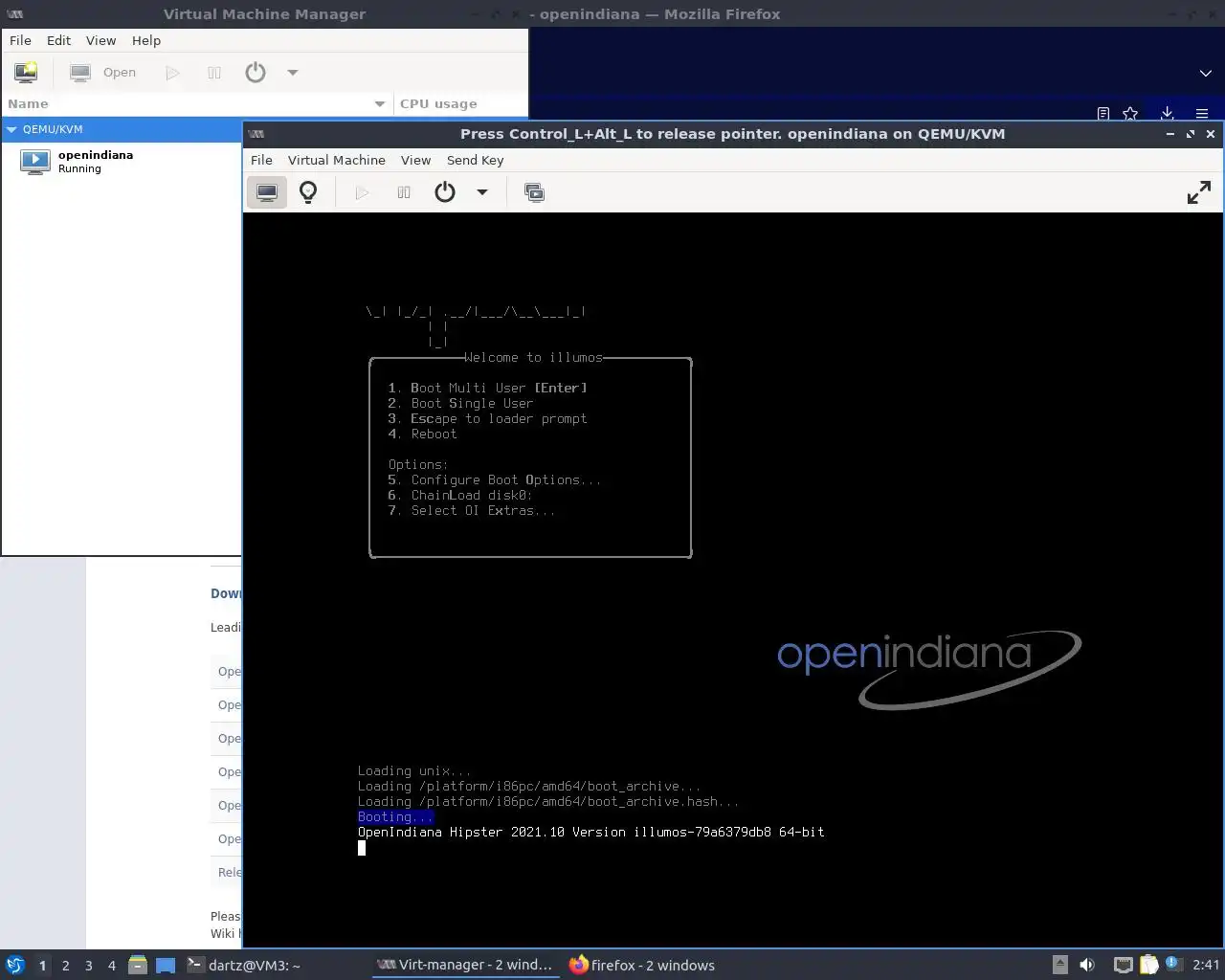Click taskbar tray eject removable media icon
This screenshot has width=1225, height=980.
(x=1060, y=965)
